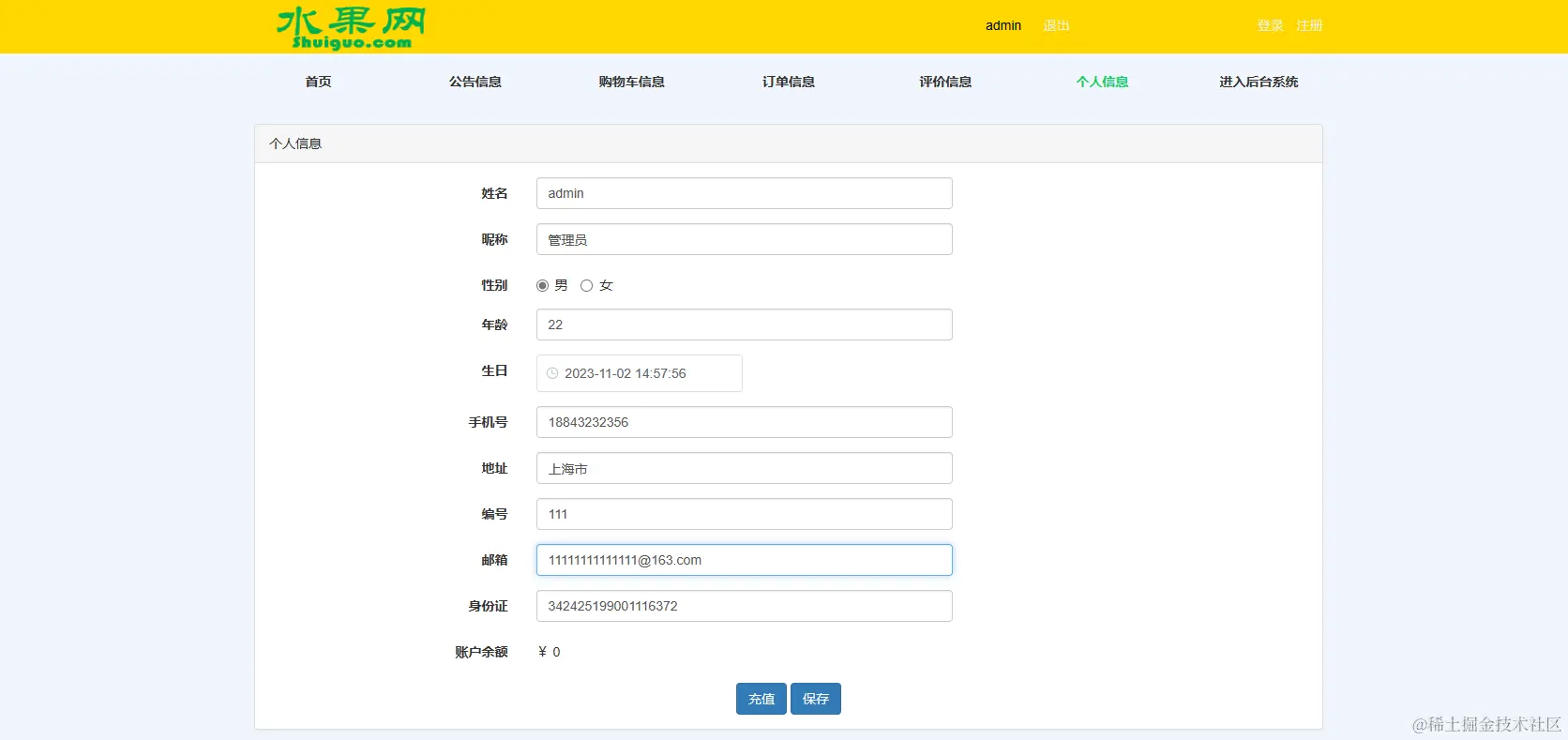Screen dimensions: 1568x740
Task: Focus the 年龄 input field
Action: click(x=745, y=325)
